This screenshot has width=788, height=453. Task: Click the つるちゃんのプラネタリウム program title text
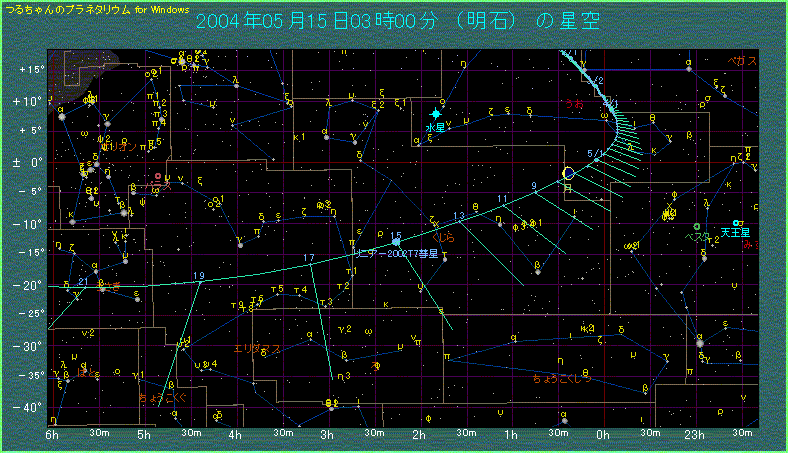pyautogui.click(x=67, y=7)
